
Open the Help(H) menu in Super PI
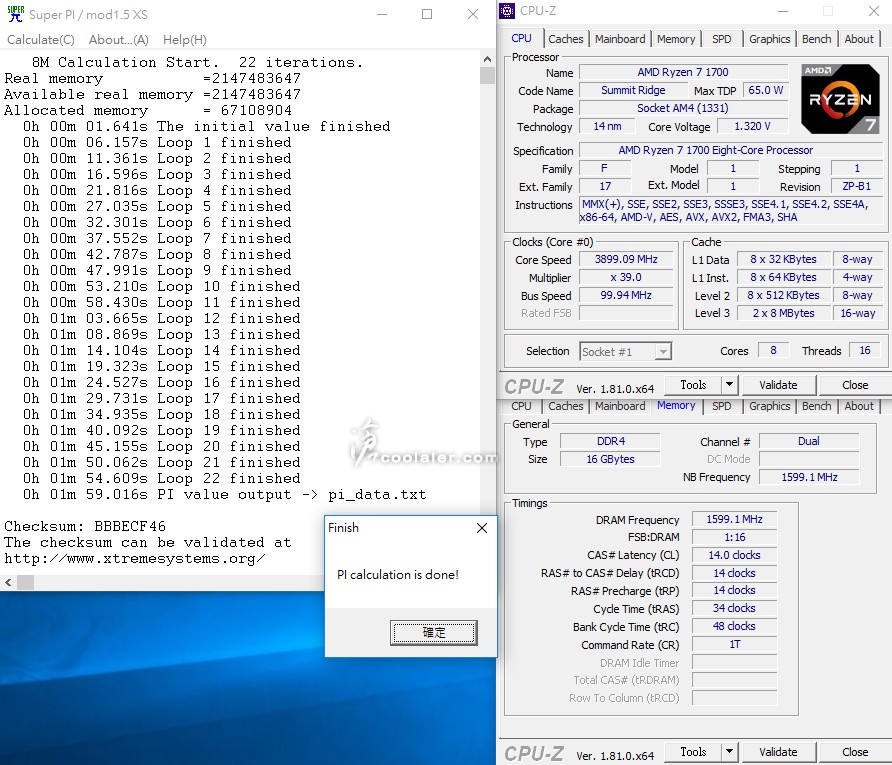tap(185, 40)
